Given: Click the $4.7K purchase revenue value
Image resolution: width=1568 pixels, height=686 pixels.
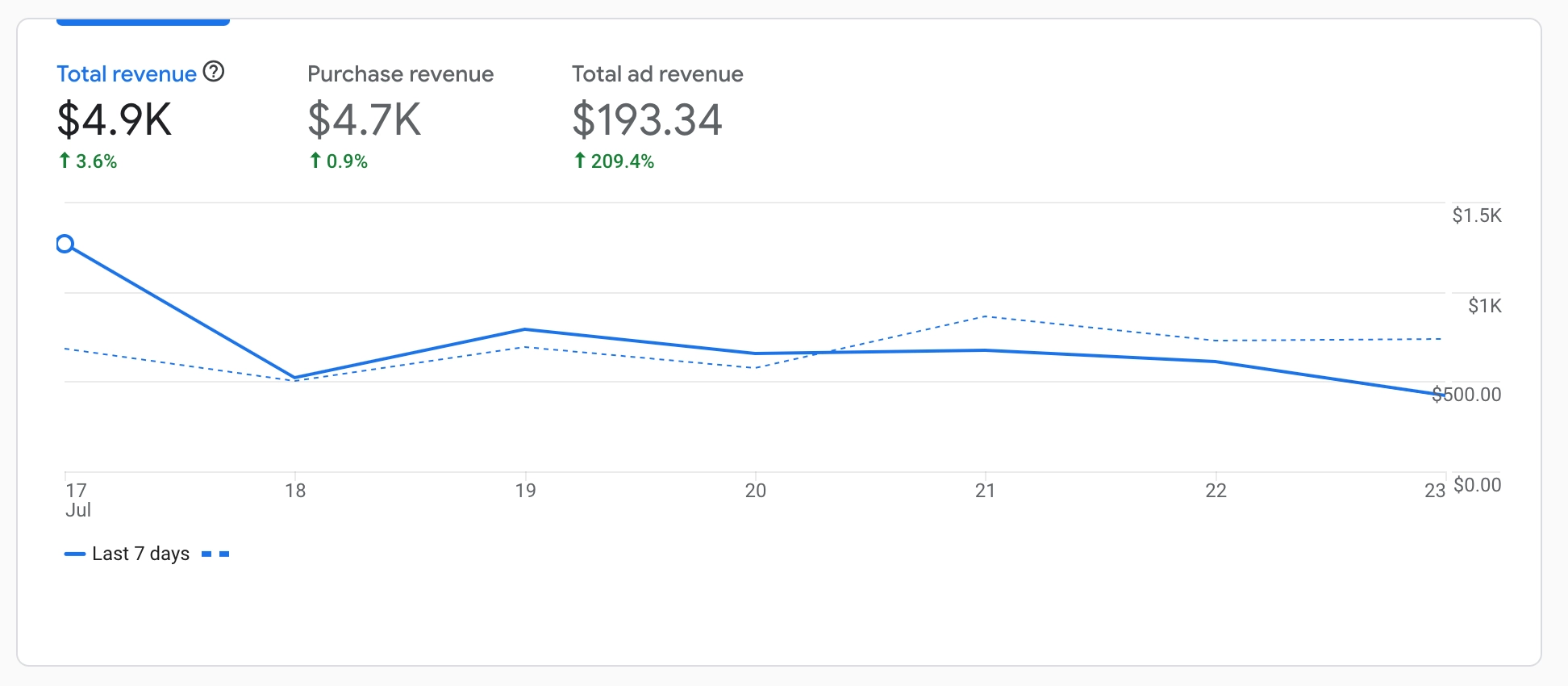Looking at the screenshot, I should tap(365, 119).
